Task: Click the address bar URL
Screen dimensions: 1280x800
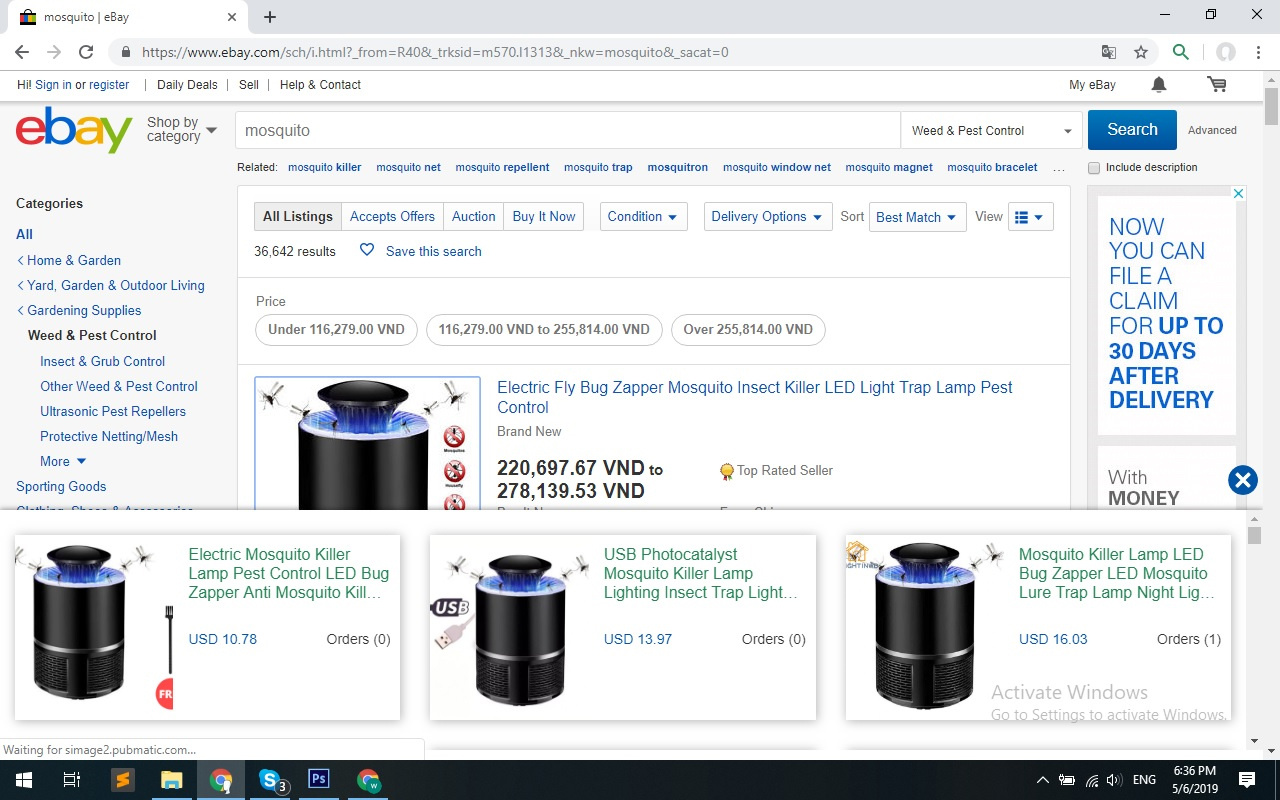Action: coord(435,52)
